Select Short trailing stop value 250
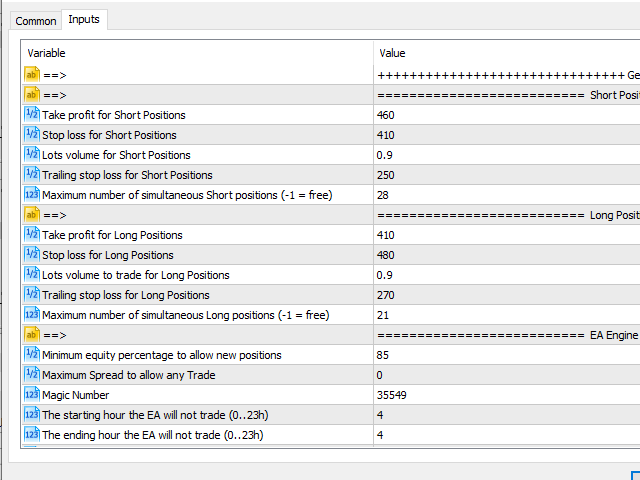 (386, 175)
